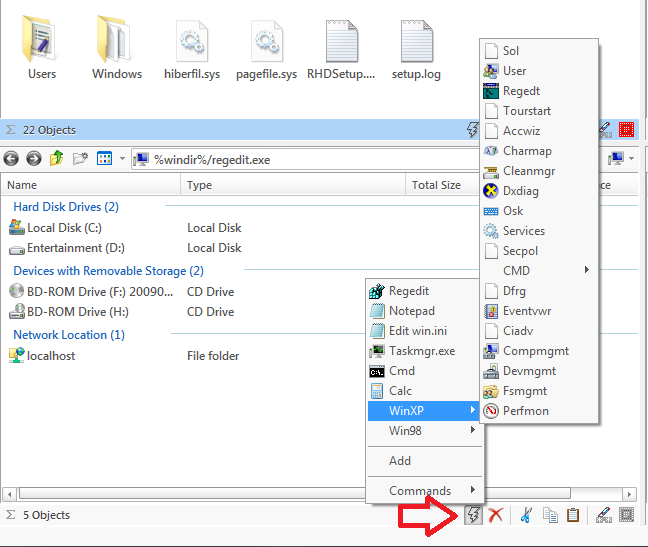This screenshot has width=648, height=547.
Task: Select Services in the WinXP submenu
Action: tap(538, 231)
